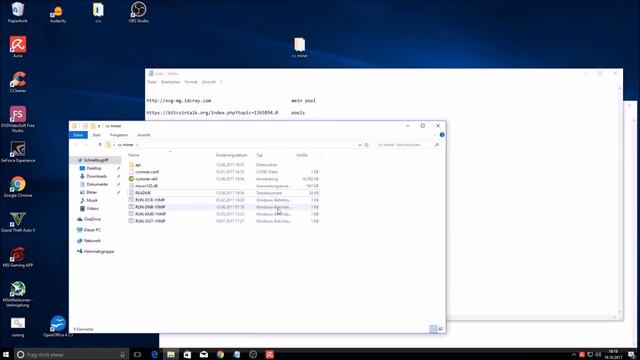640x360 pixels.
Task: Open the Ansicht menu in Notepad
Action: point(209,82)
